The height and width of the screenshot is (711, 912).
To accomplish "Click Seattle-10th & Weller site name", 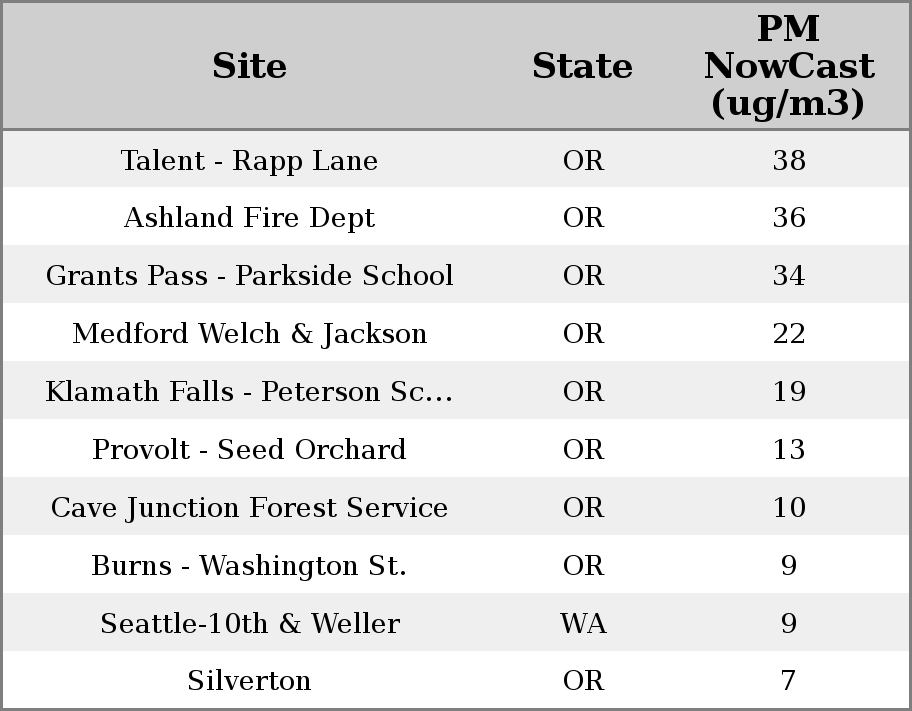I will pyautogui.click(x=249, y=624).
